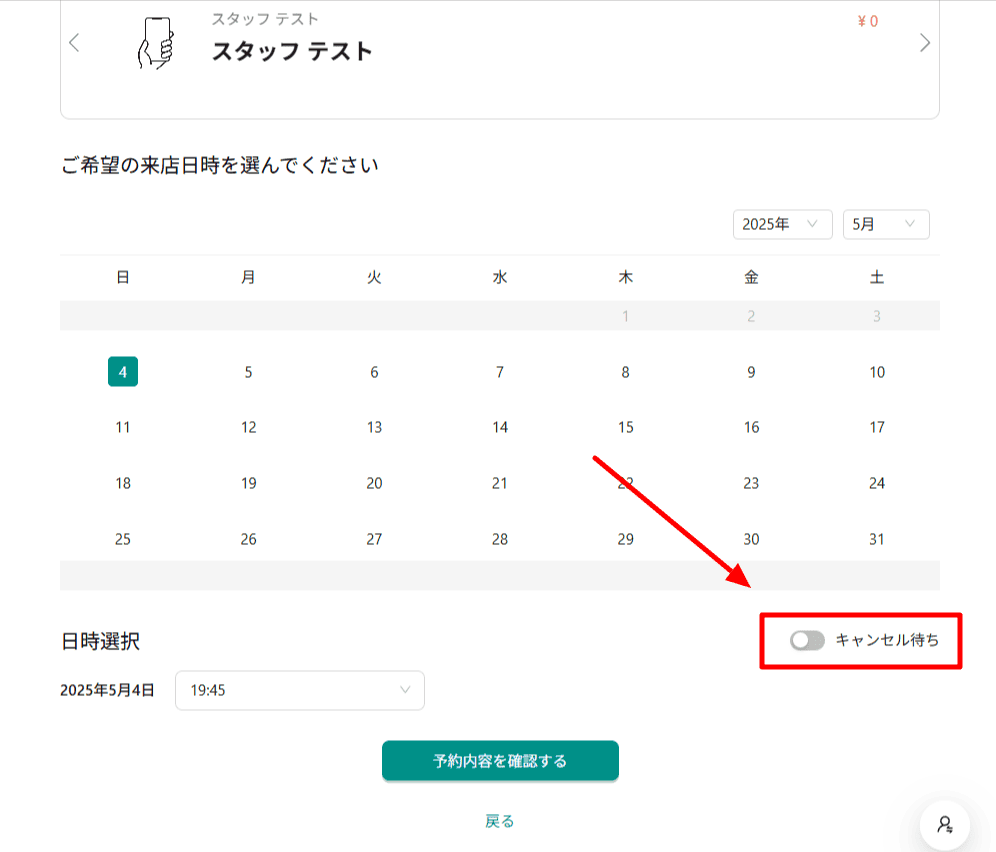Choose date 26 on the calendar
The width and height of the screenshot is (996, 852).
[x=248, y=539]
